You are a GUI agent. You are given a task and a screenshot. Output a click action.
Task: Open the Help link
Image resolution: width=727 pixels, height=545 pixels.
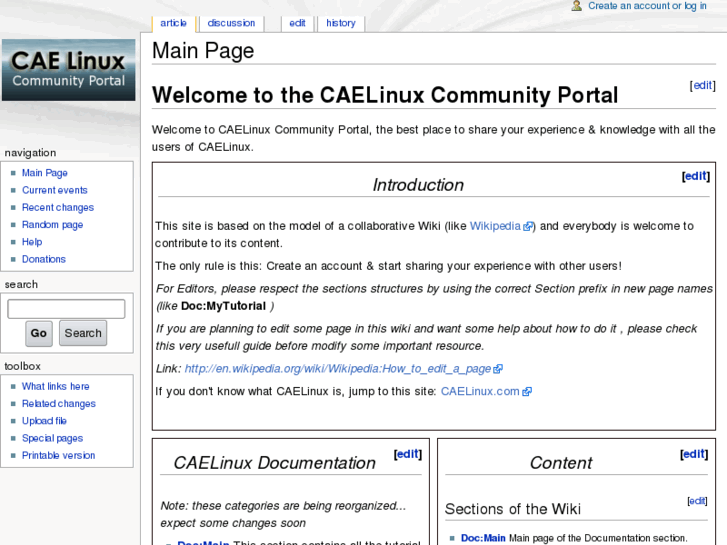click(32, 242)
